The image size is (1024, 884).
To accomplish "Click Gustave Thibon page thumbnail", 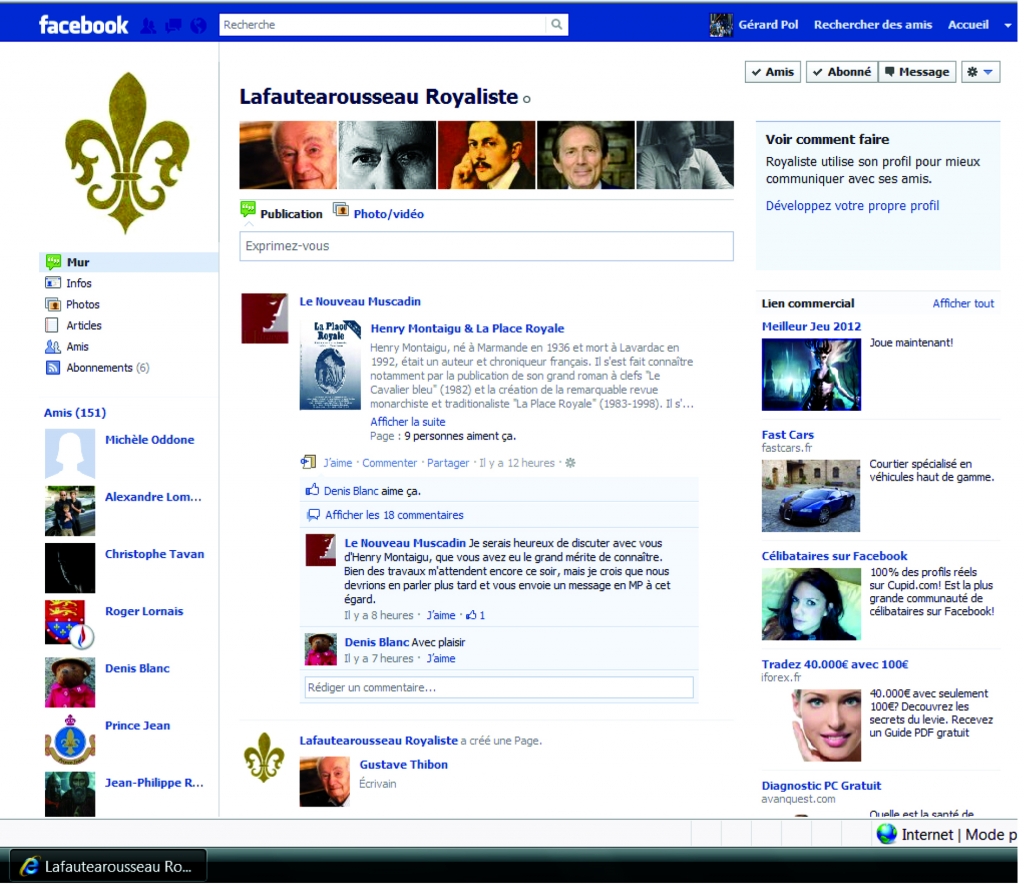I will tap(325, 781).
